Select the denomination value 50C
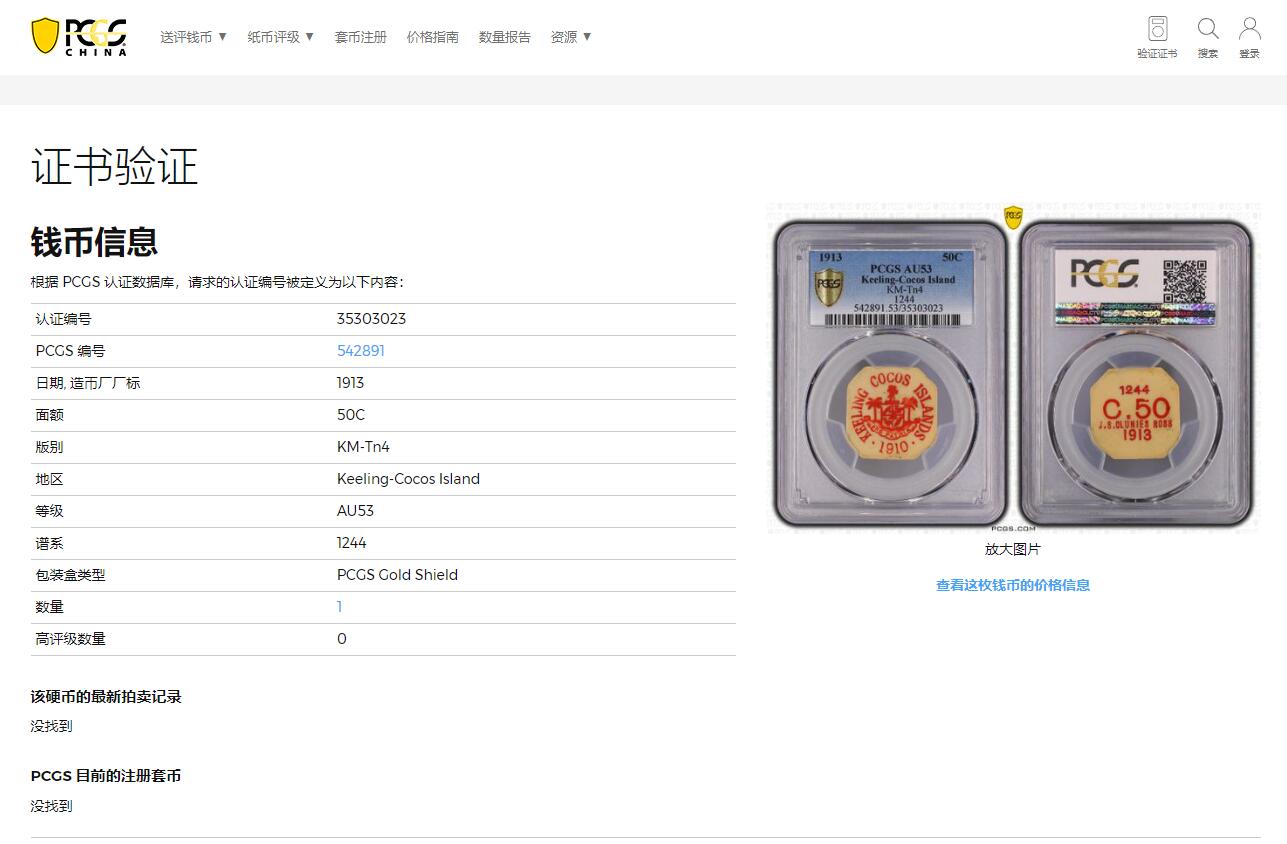The width and height of the screenshot is (1287, 844). coord(351,415)
